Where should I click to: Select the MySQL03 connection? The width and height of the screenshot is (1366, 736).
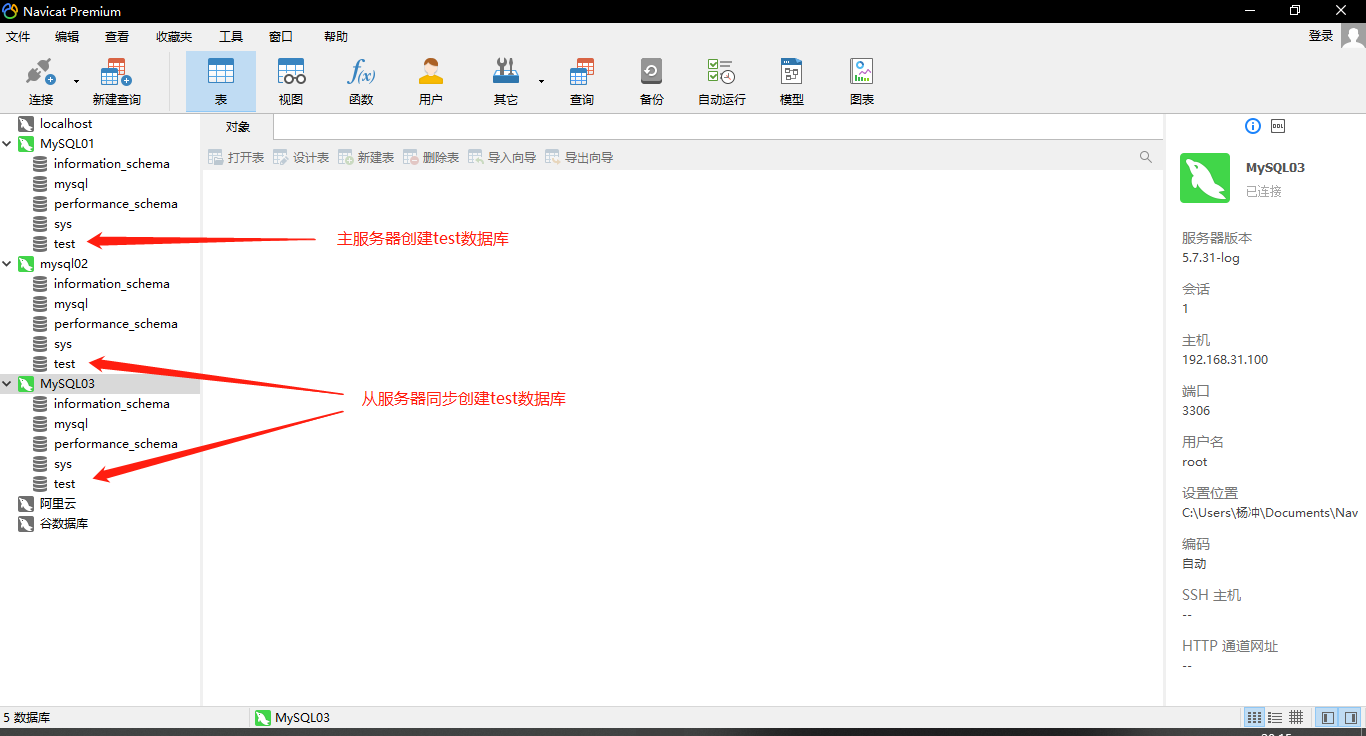(x=68, y=384)
